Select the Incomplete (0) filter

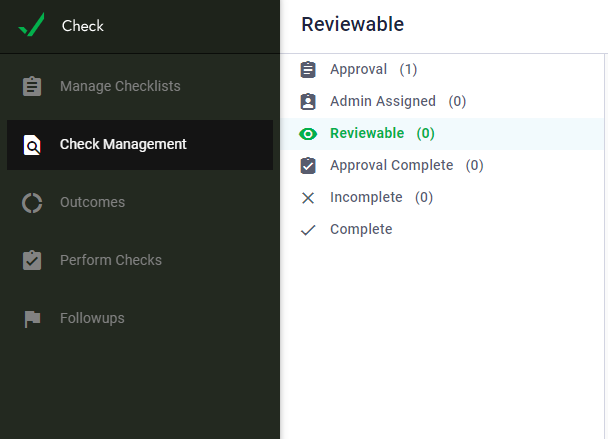tap(381, 198)
